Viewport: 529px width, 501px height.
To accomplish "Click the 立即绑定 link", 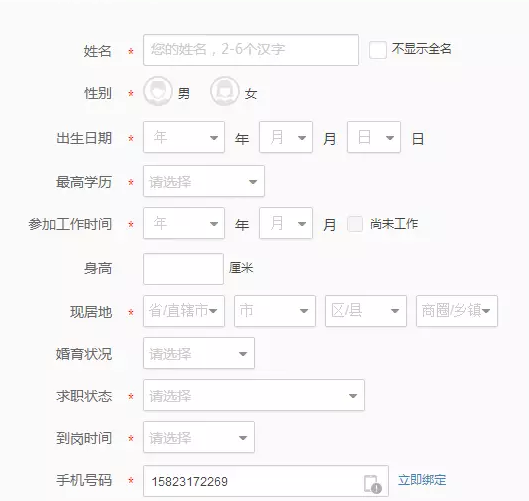I will click(422, 480).
